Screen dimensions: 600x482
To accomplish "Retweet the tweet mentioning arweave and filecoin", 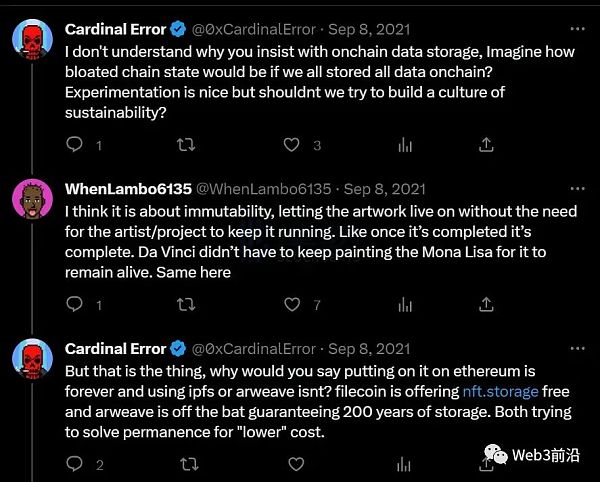I will click(x=186, y=464).
